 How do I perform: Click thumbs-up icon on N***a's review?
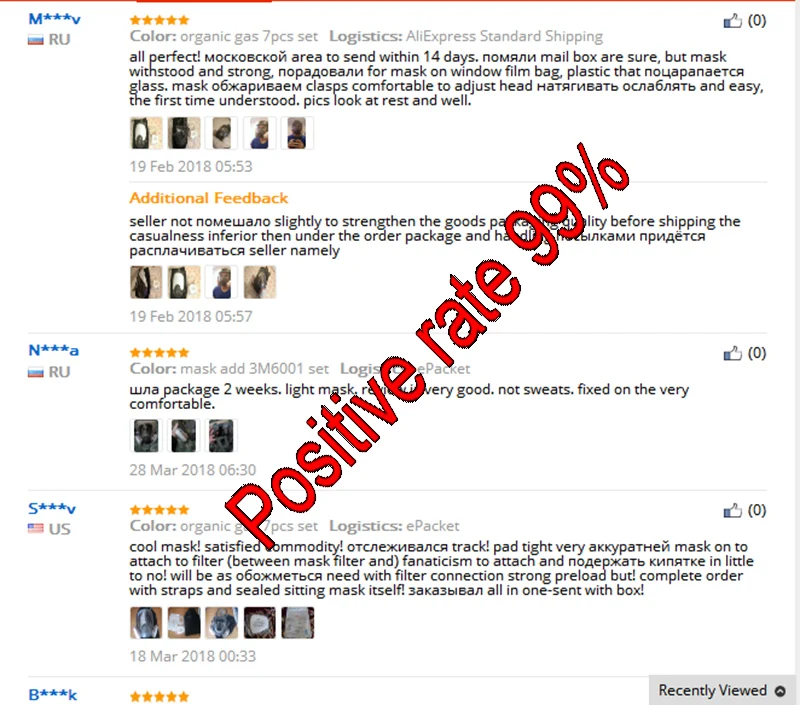[732, 353]
